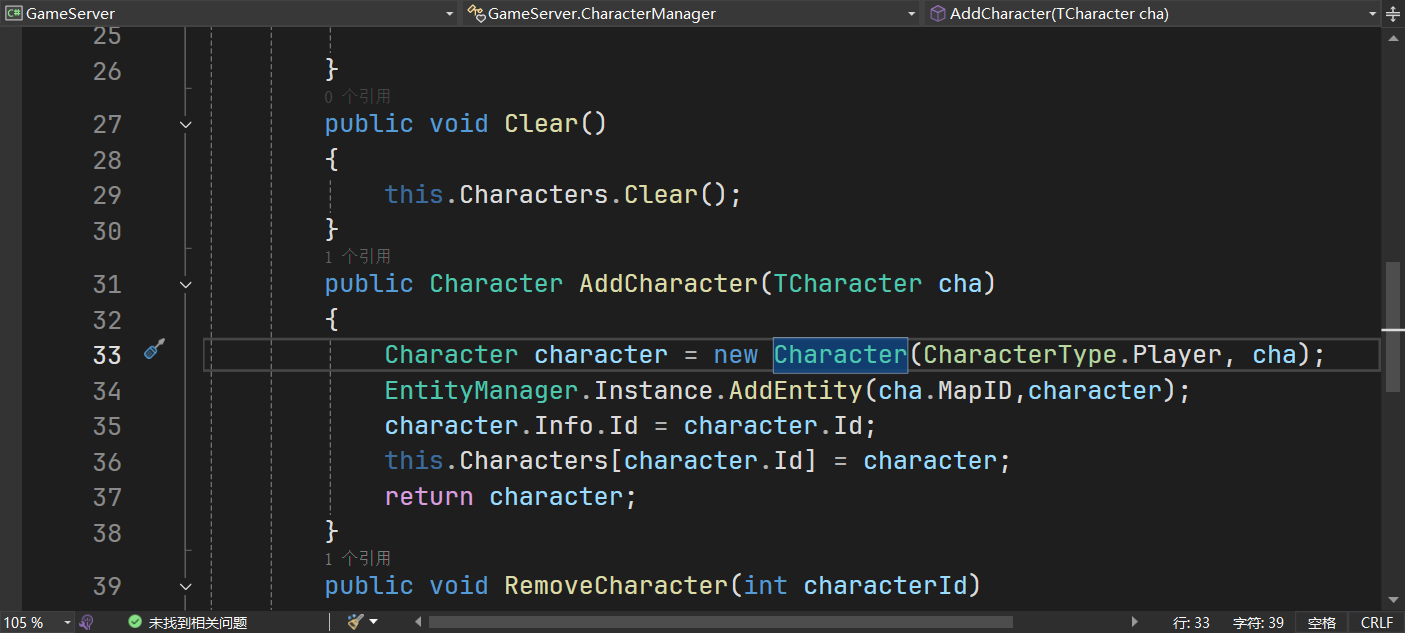This screenshot has height=633, width=1405.
Task: Click the vertical scrollbar up arrow
Action: pyautogui.click(x=1394, y=37)
